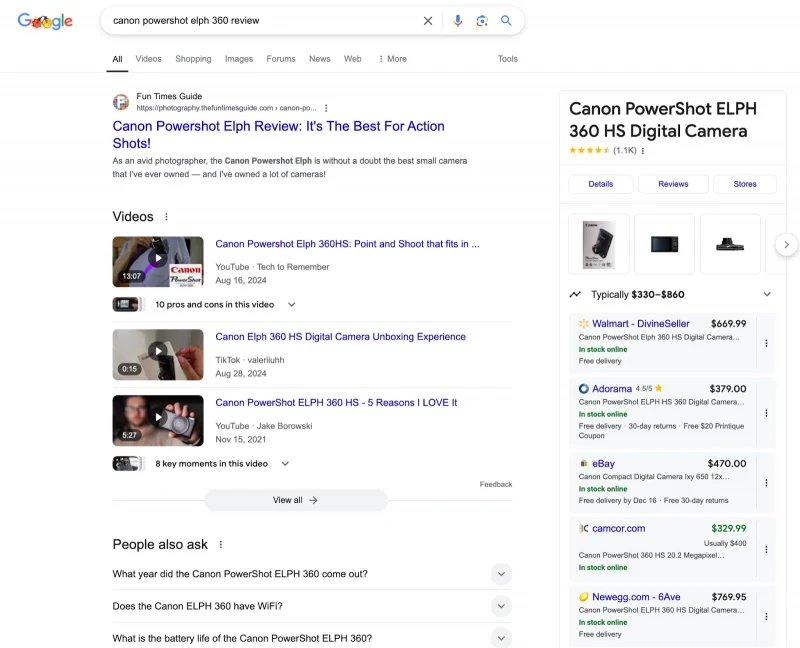Open the eBay store listing
This screenshot has width=800, height=648.
click(x=603, y=463)
